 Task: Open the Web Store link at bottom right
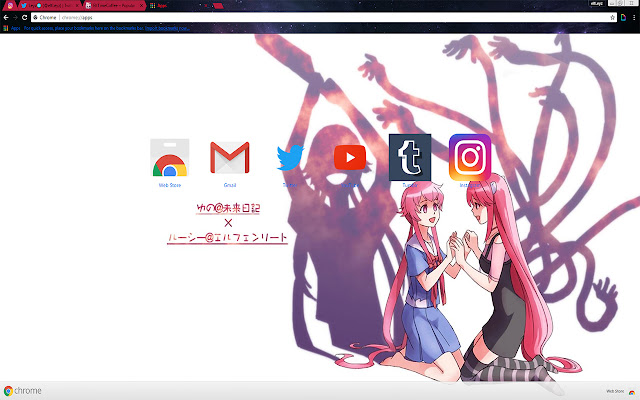click(620, 391)
